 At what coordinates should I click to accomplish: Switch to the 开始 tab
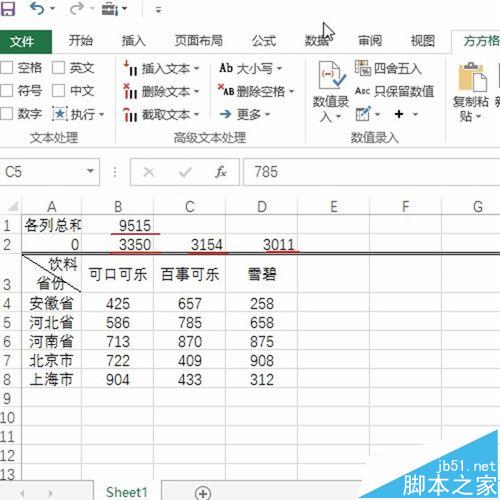click(81, 41)
